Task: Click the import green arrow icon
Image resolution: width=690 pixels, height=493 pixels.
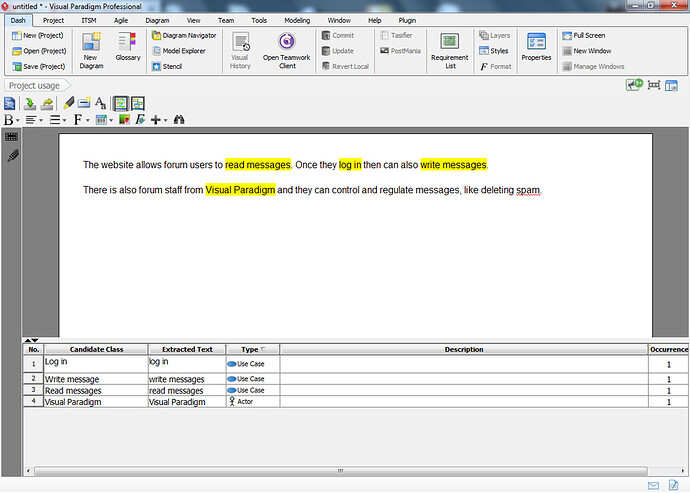Action: point(29,103)
